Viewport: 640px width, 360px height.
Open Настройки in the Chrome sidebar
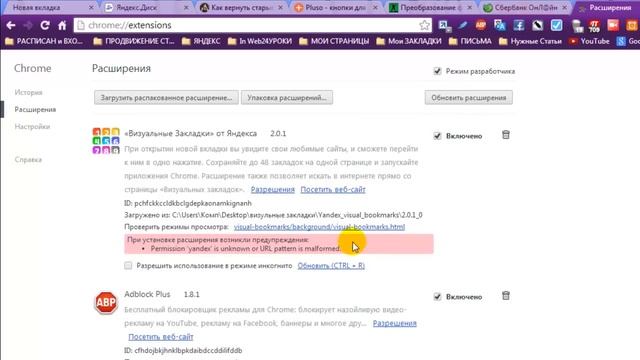pyautogui.click(x=32, y=127)
